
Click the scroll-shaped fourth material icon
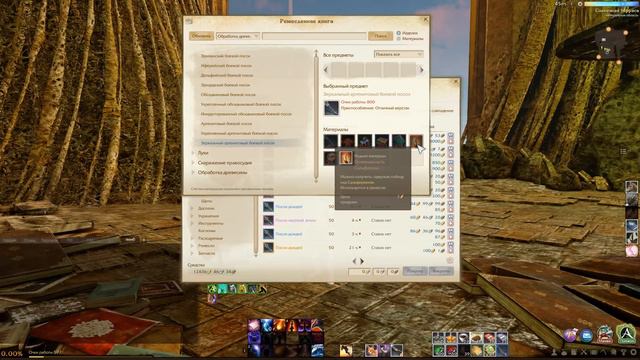click(x=382, y=141)
